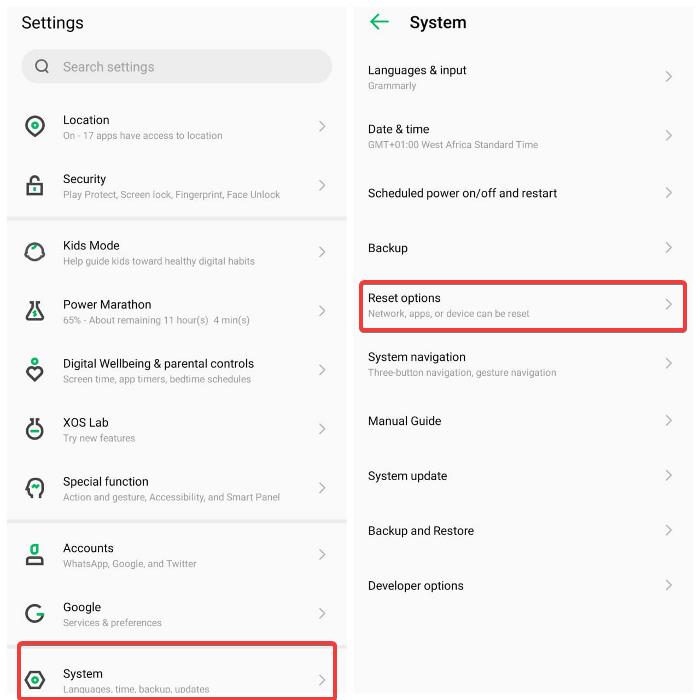Select the System update option
Image resolution: width=700 pixels, height=700 pixels.
[407, 476]
